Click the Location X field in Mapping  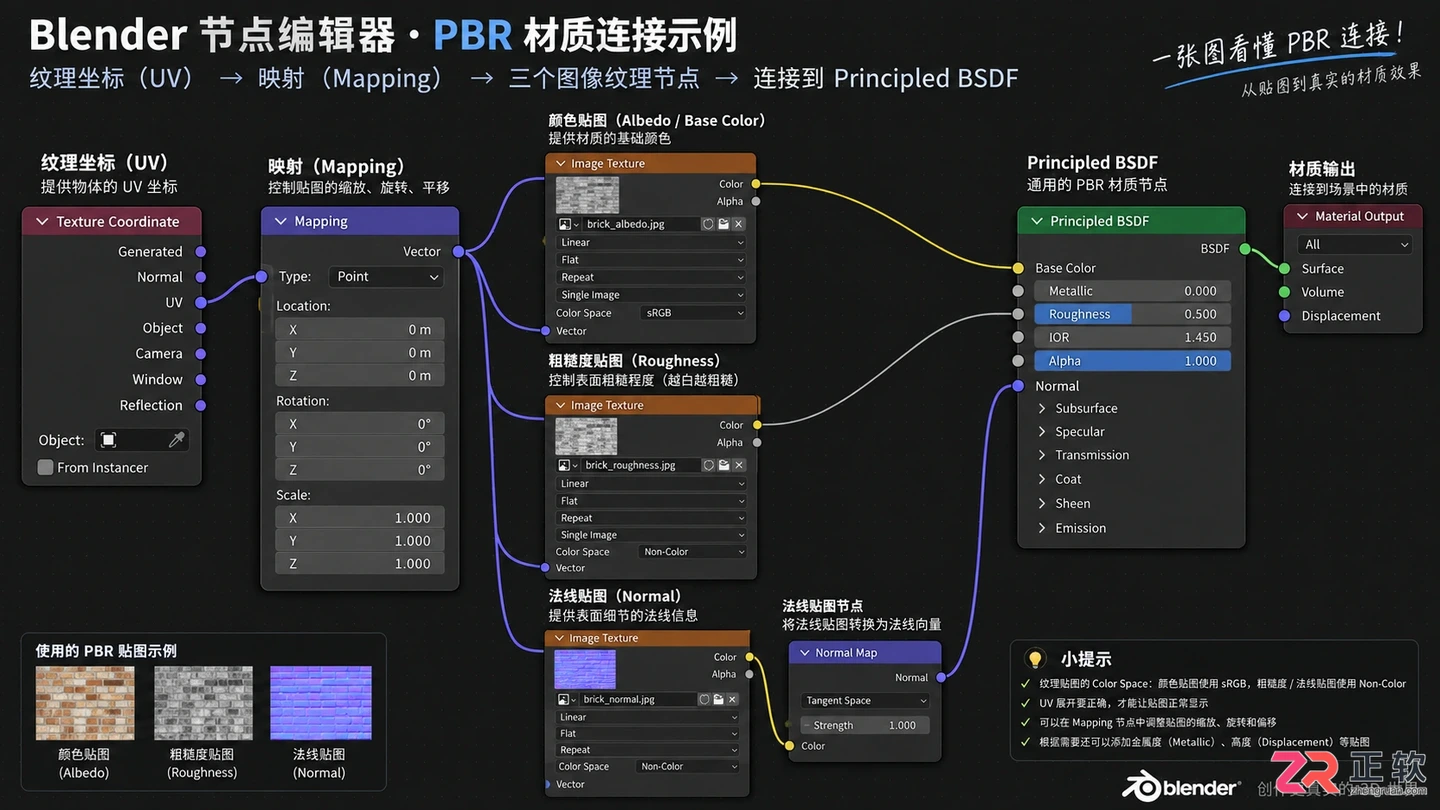click(360, 330)
